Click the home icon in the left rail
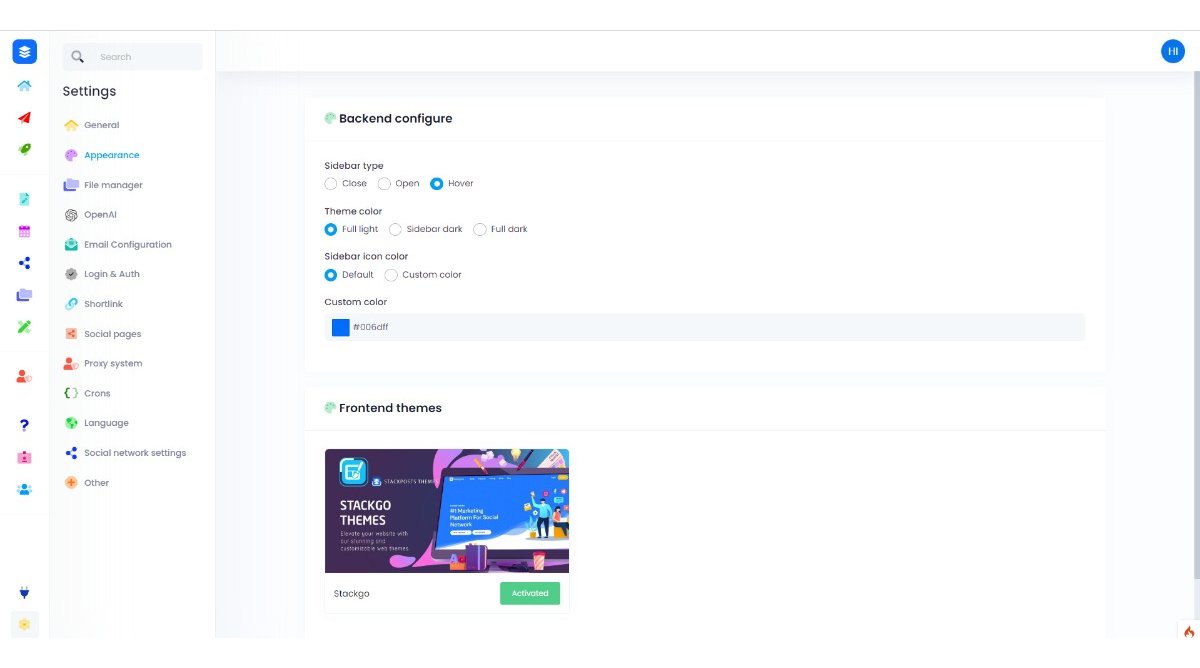The height and width of the screenshot is (668, 1200). coord(24,86)
